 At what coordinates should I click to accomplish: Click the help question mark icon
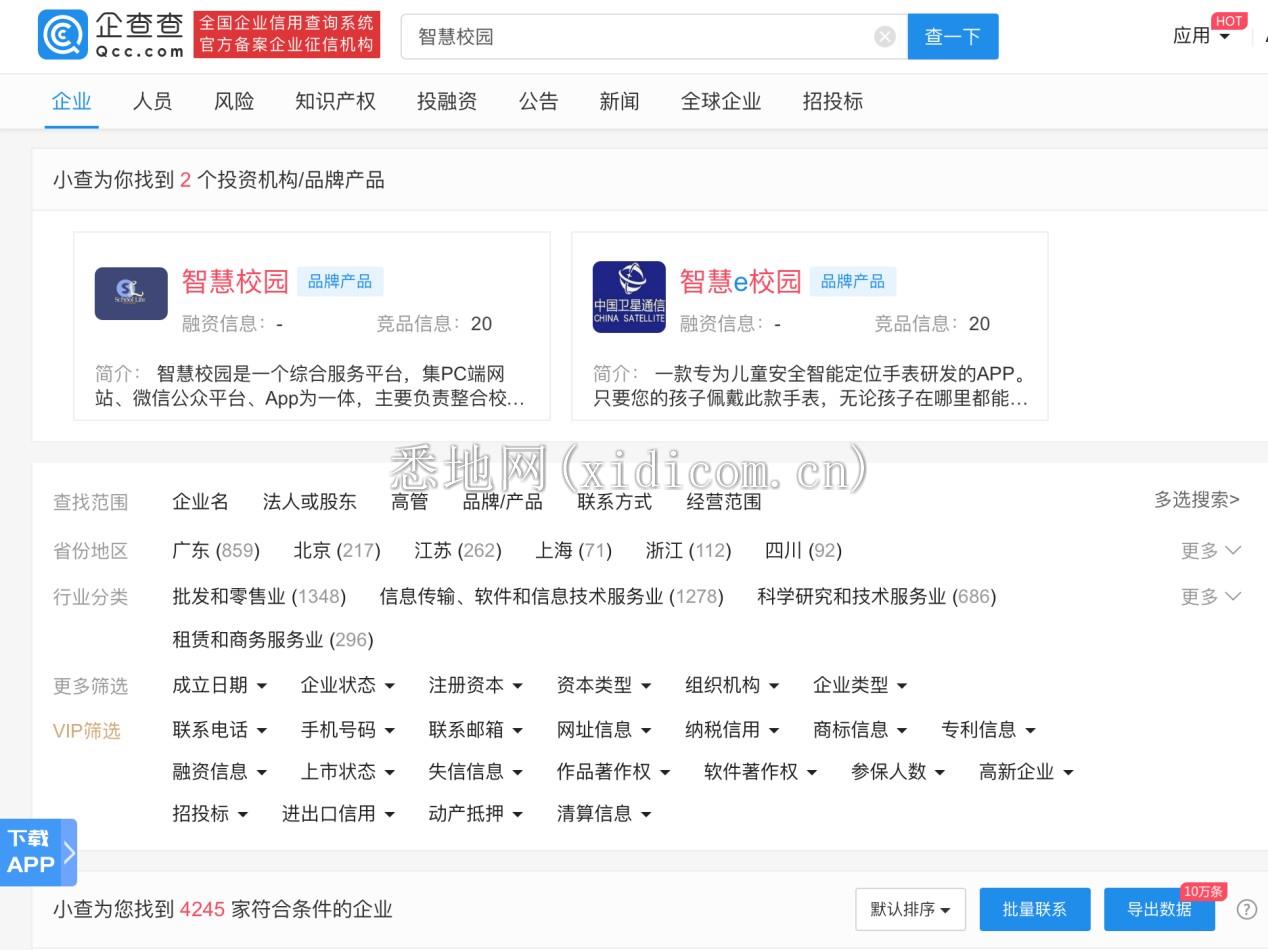[1246, 909]
